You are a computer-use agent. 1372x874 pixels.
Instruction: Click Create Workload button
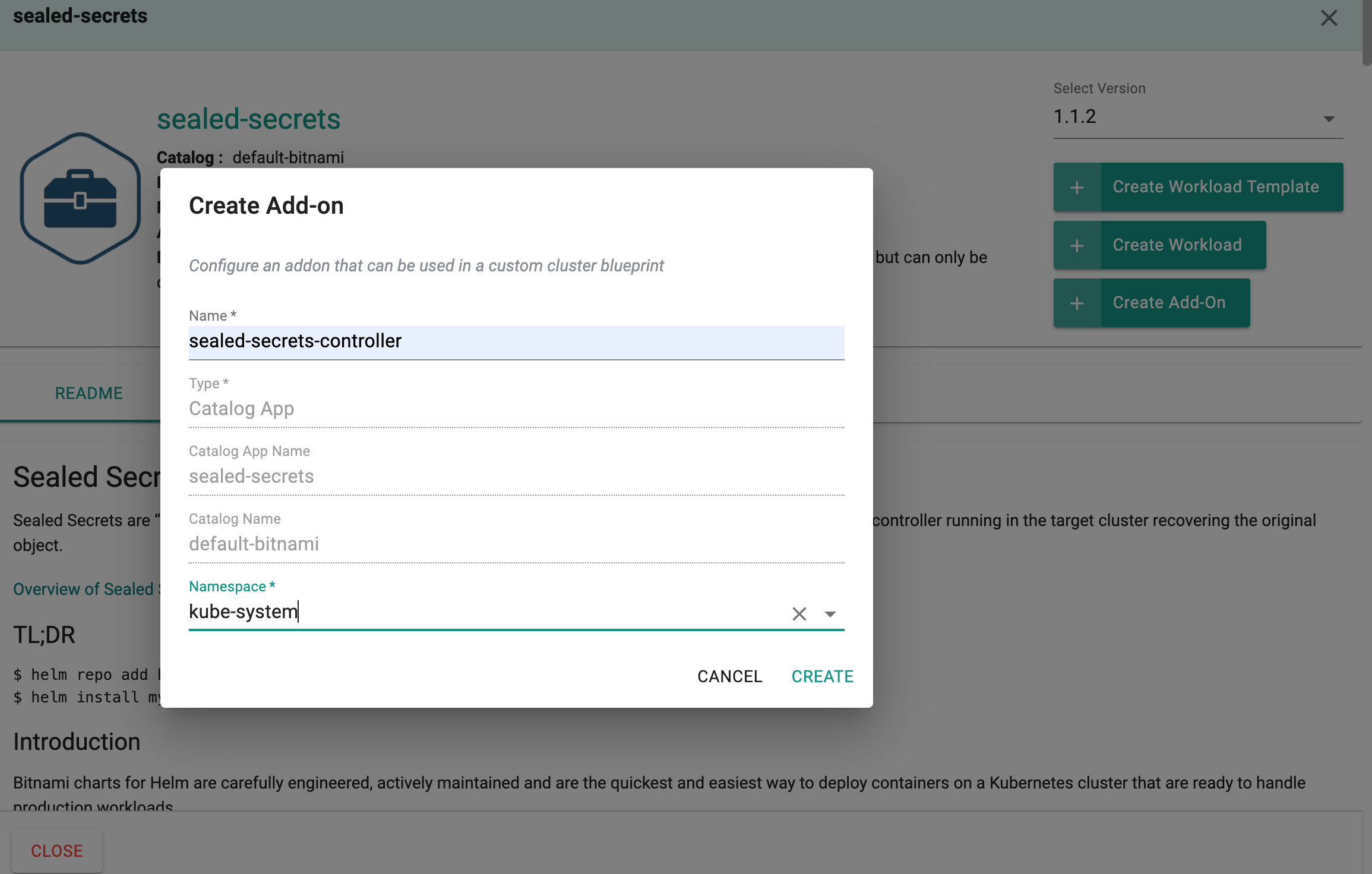click(x=1159, y=245)
